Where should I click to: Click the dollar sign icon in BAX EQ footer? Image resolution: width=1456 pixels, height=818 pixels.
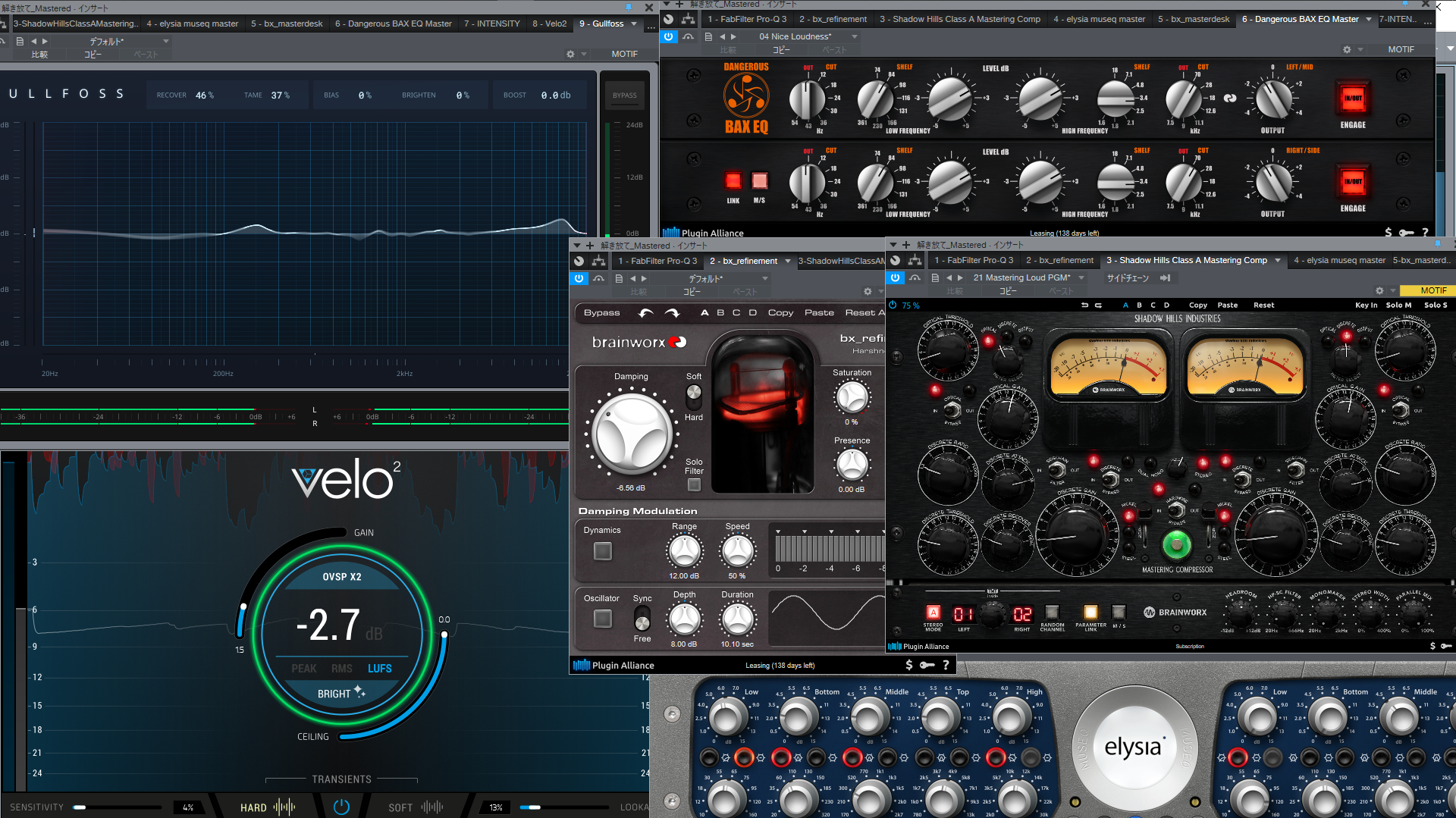(1388, 233)
